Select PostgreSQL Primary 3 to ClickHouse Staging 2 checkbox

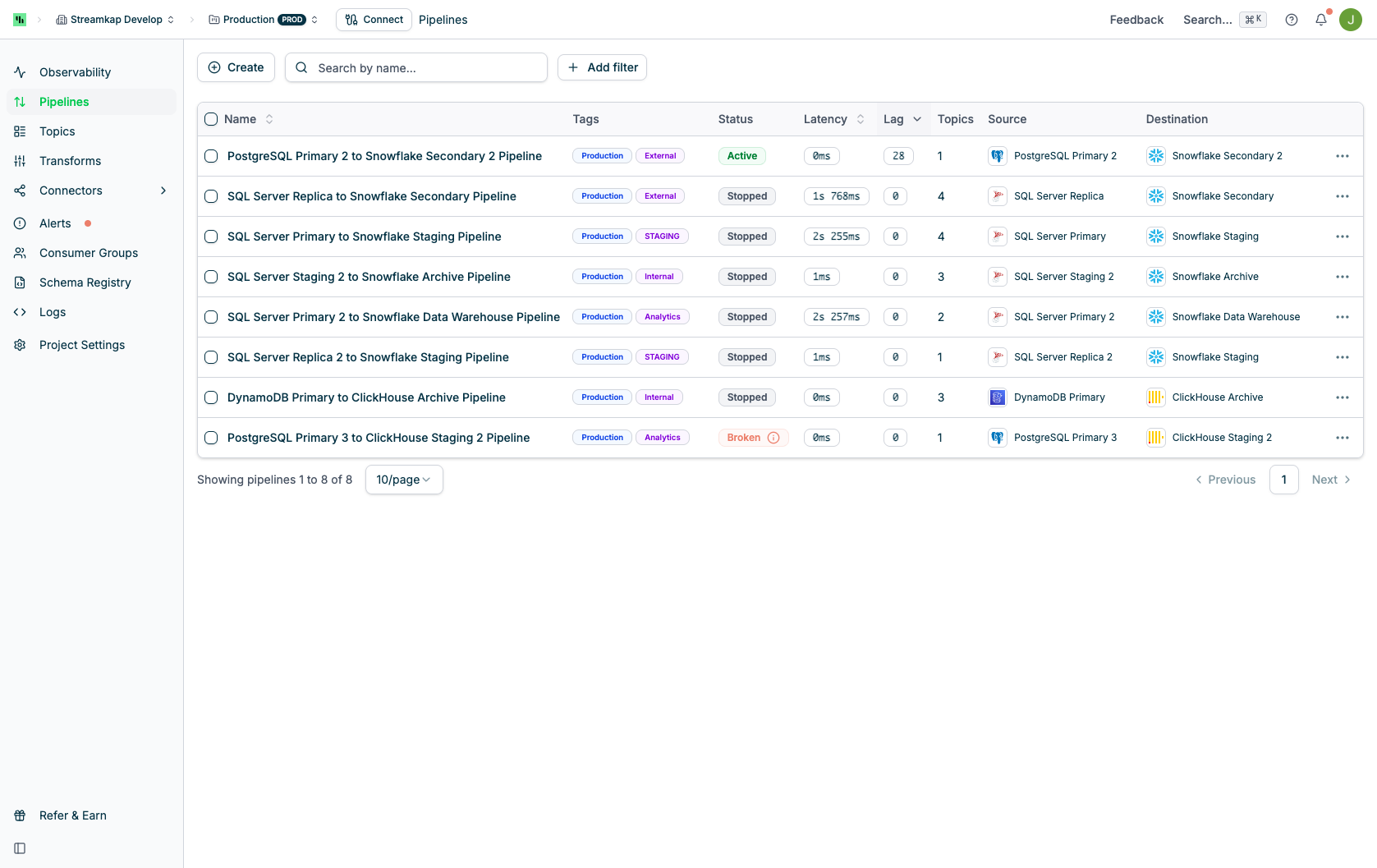pyautogui.click(x=211, y=438)
